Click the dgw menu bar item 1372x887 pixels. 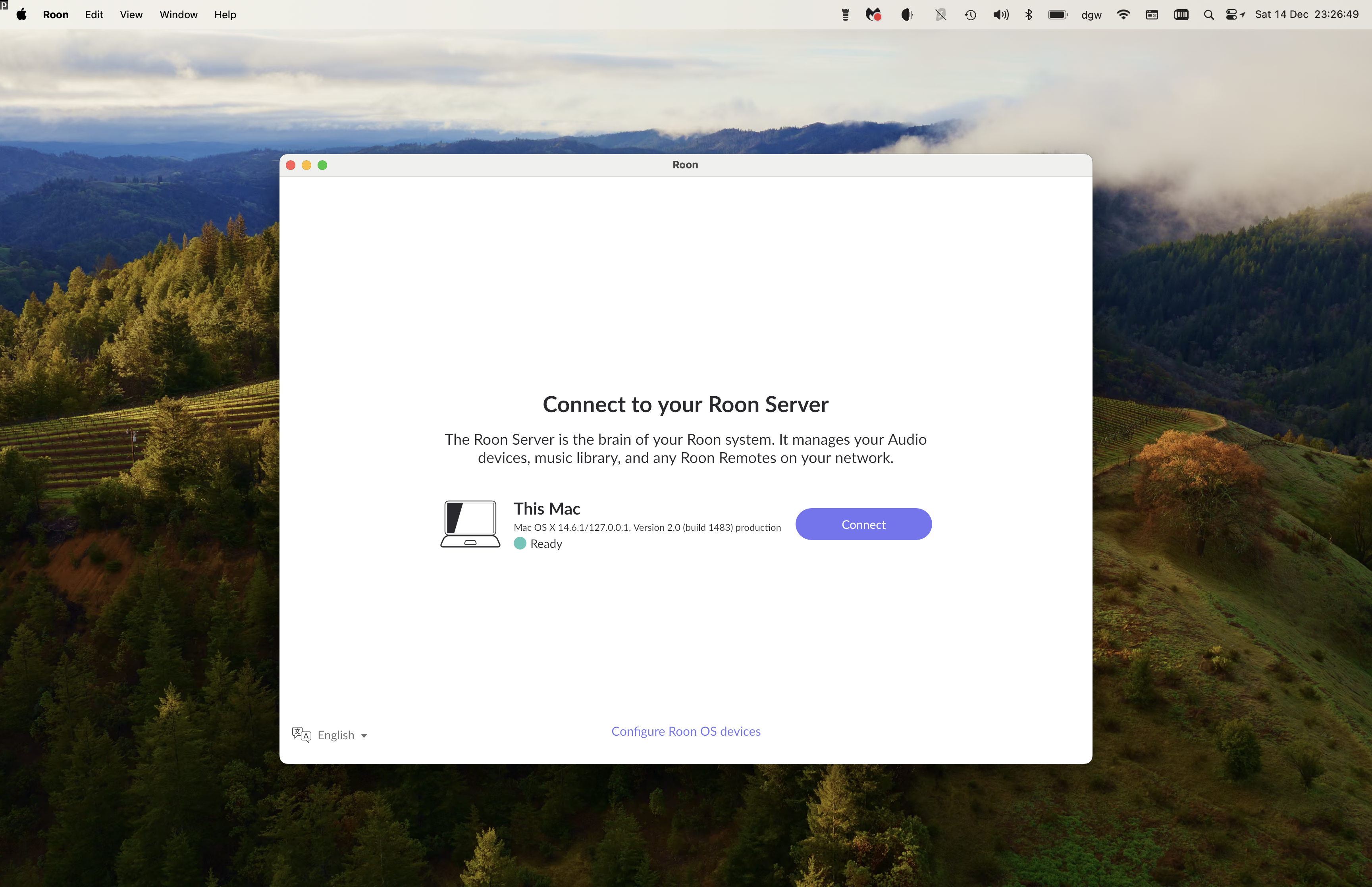click(1091, 15)
